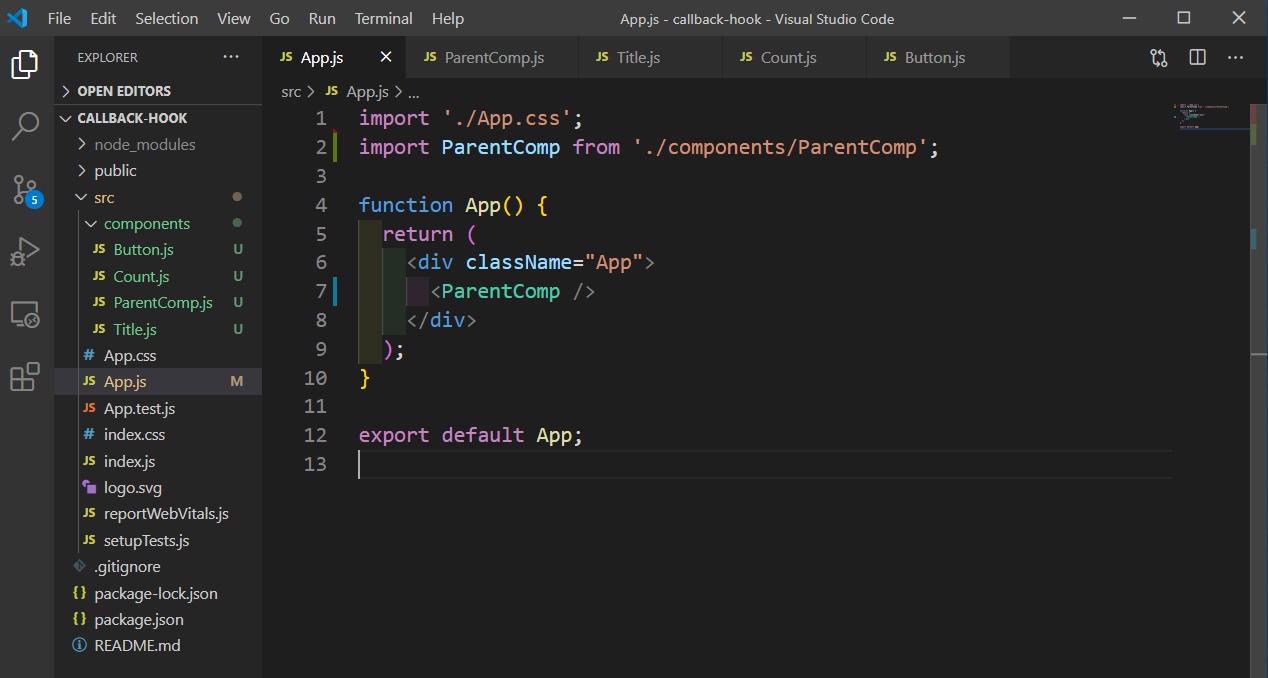Open Source Control view with 5 badge
The image size is (1268, 678).
tap(25, 189)
